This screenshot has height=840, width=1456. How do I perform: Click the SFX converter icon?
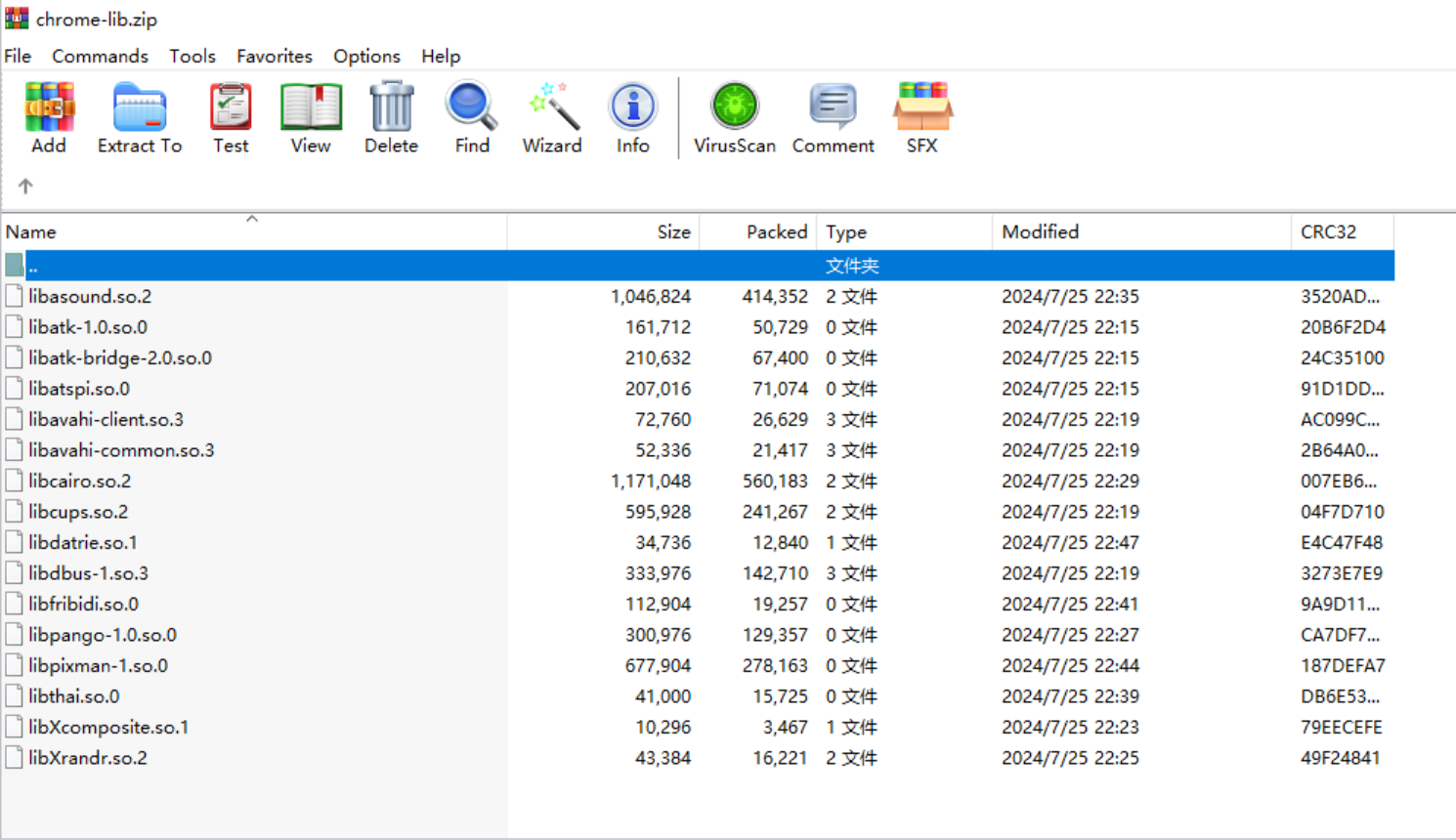pyautogui.click(x=921, y=117)
